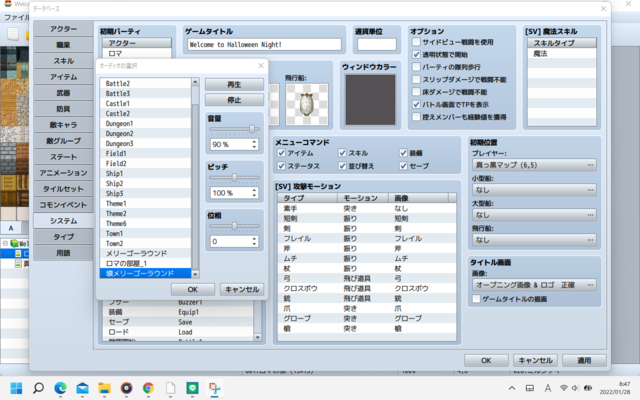This screenshot has height=400, width=640.
Task: Decrease pan value spinner
Action: [254, 244]
